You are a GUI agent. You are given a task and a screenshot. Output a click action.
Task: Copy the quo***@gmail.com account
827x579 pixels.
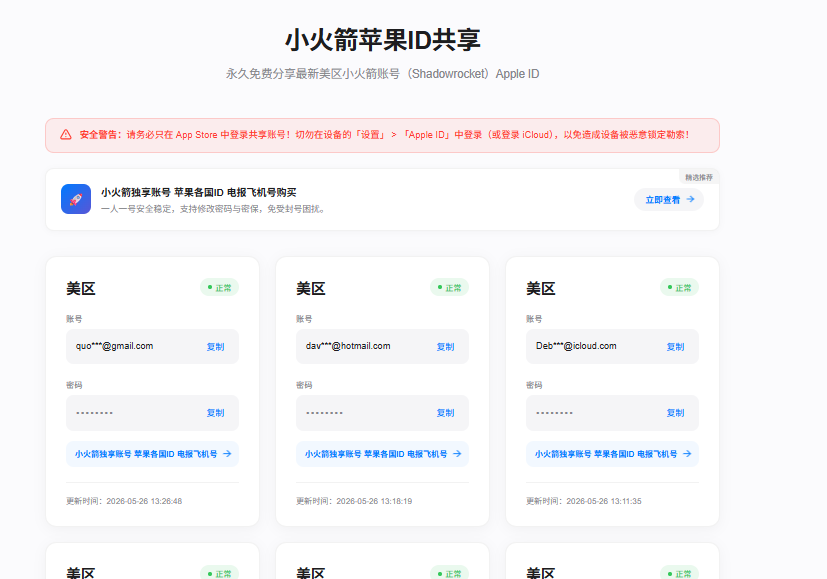tap(215, 347)
